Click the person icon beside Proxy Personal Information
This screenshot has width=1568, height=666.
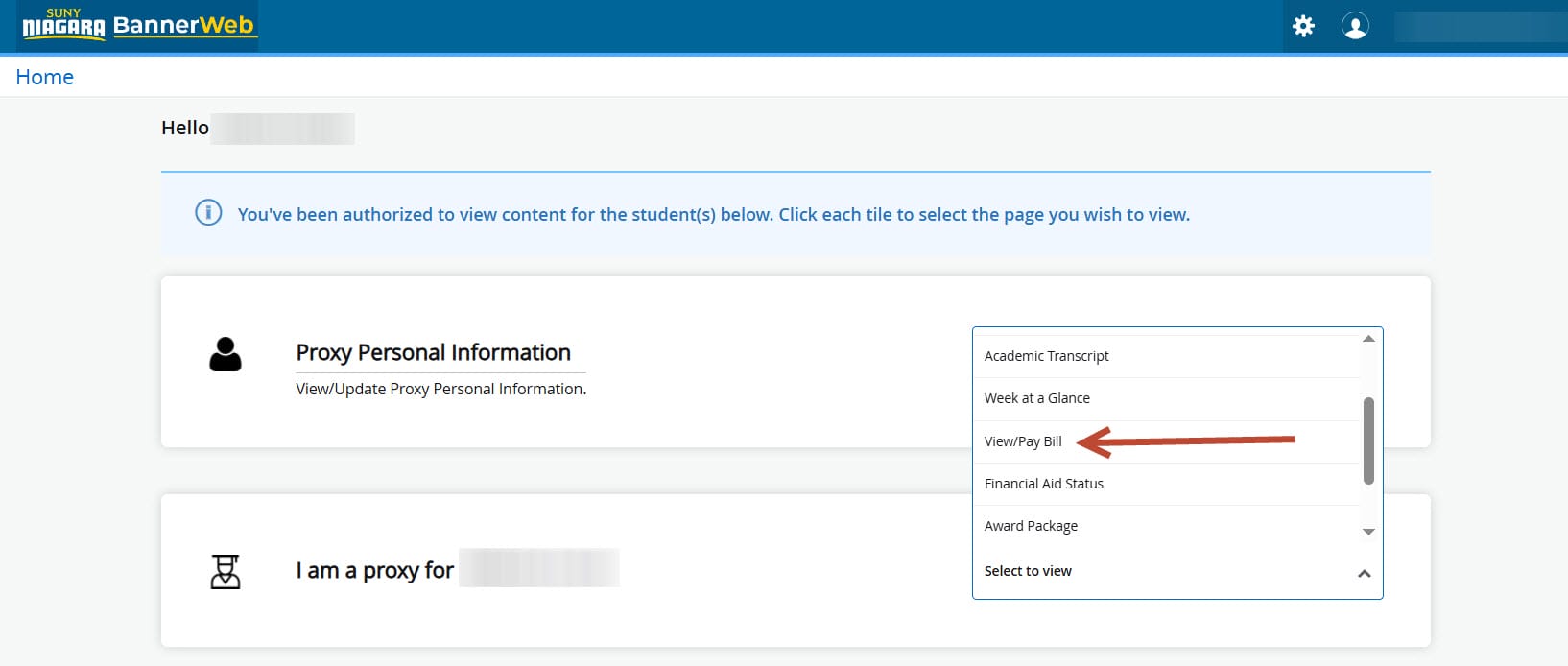point(226,354)
